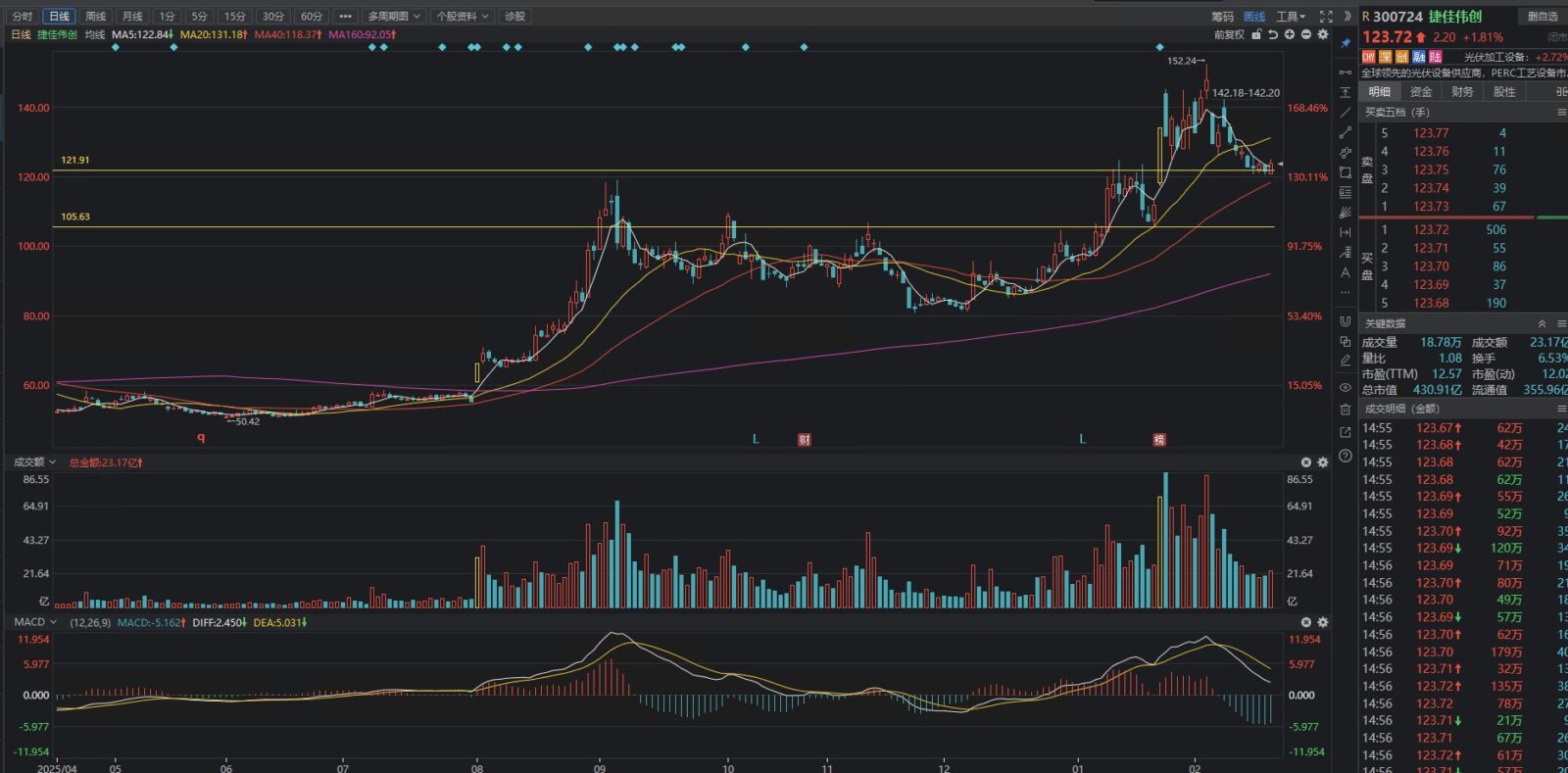The height and width of the screenshot is (773, 1568).
Task: Open the 资金 tab in quote panel
Action: point(1421,92)
